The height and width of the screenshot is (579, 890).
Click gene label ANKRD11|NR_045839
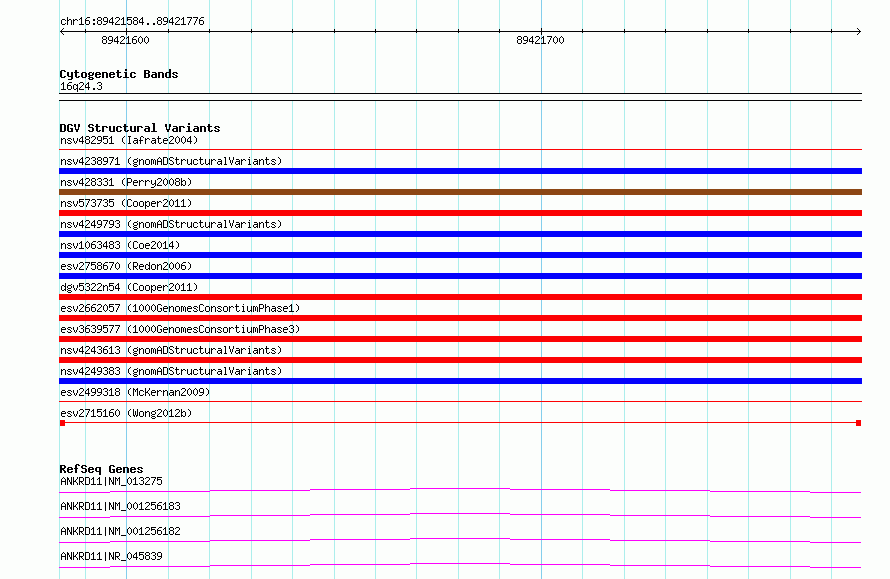(x=111, y=556)
